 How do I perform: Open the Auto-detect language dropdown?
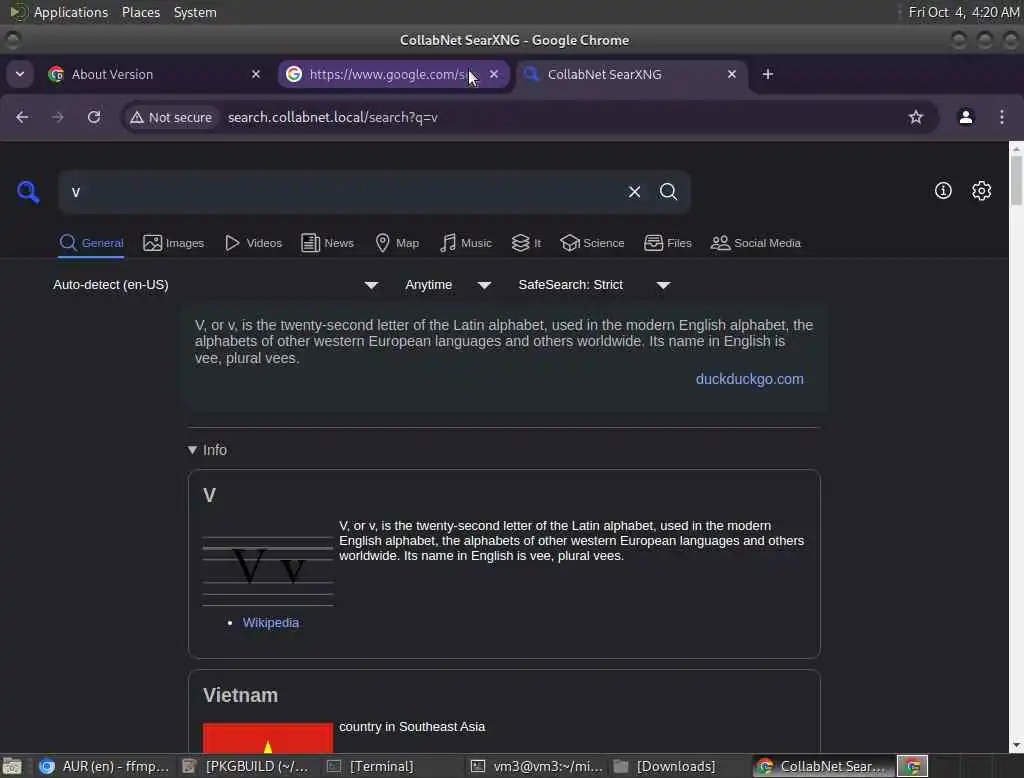[216, 285]
